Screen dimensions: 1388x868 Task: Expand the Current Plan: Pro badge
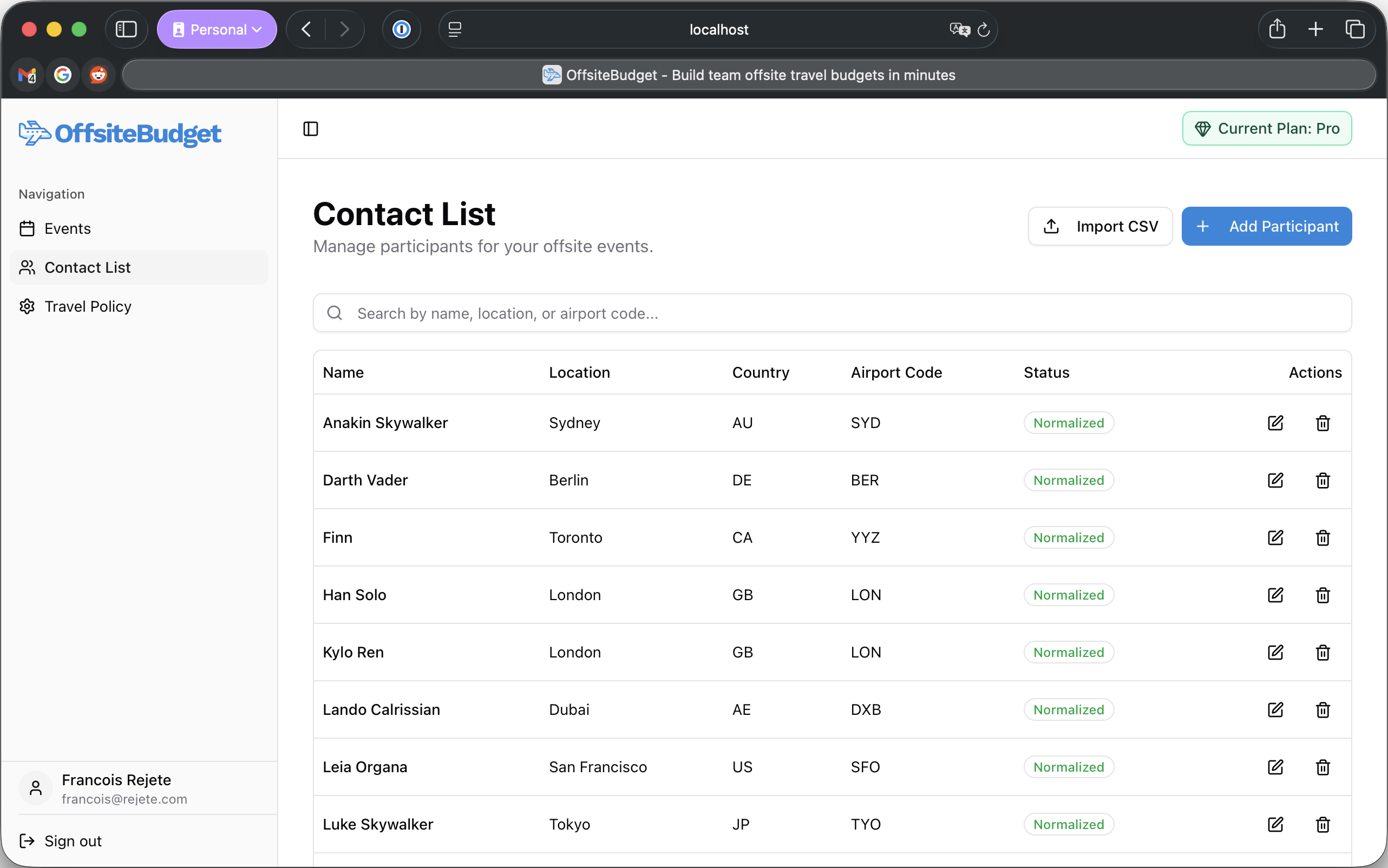point(1266,128)
